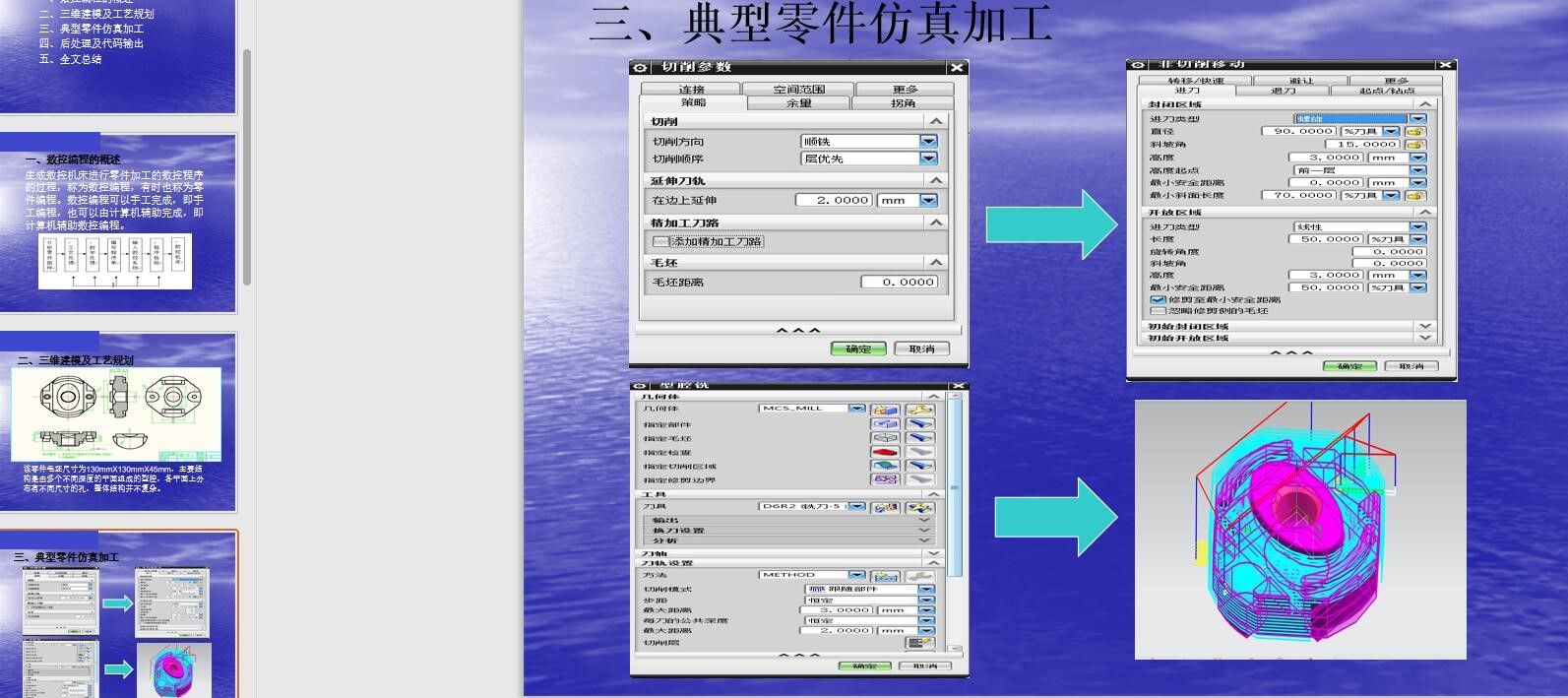This screenshot has height=698, width=1568.
Task: Toggle 添加精加工刀路 checkbox
Action: 660,241
